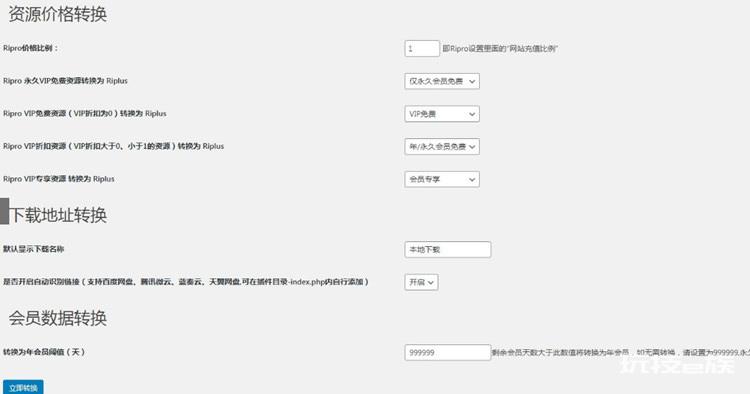Image resolution: width=750 pixels, height=394 pixels.
Task: Open the 开启 auto-detect links dropdown
Action: coord(421,282)
